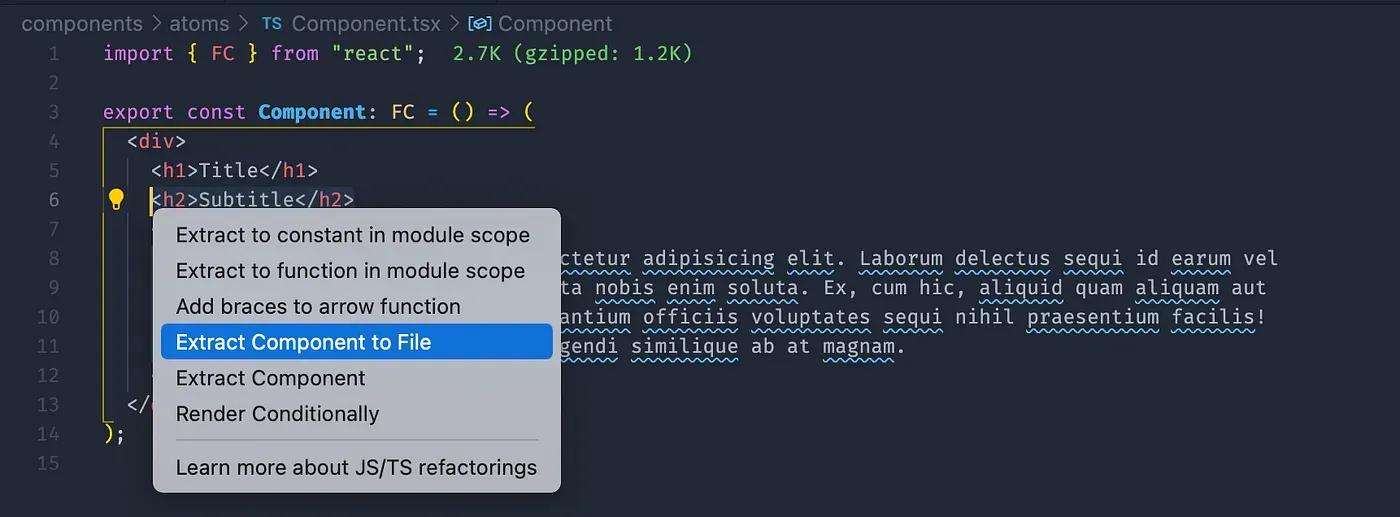Select Extract to constant in module scope

click(x=353, y=235)
